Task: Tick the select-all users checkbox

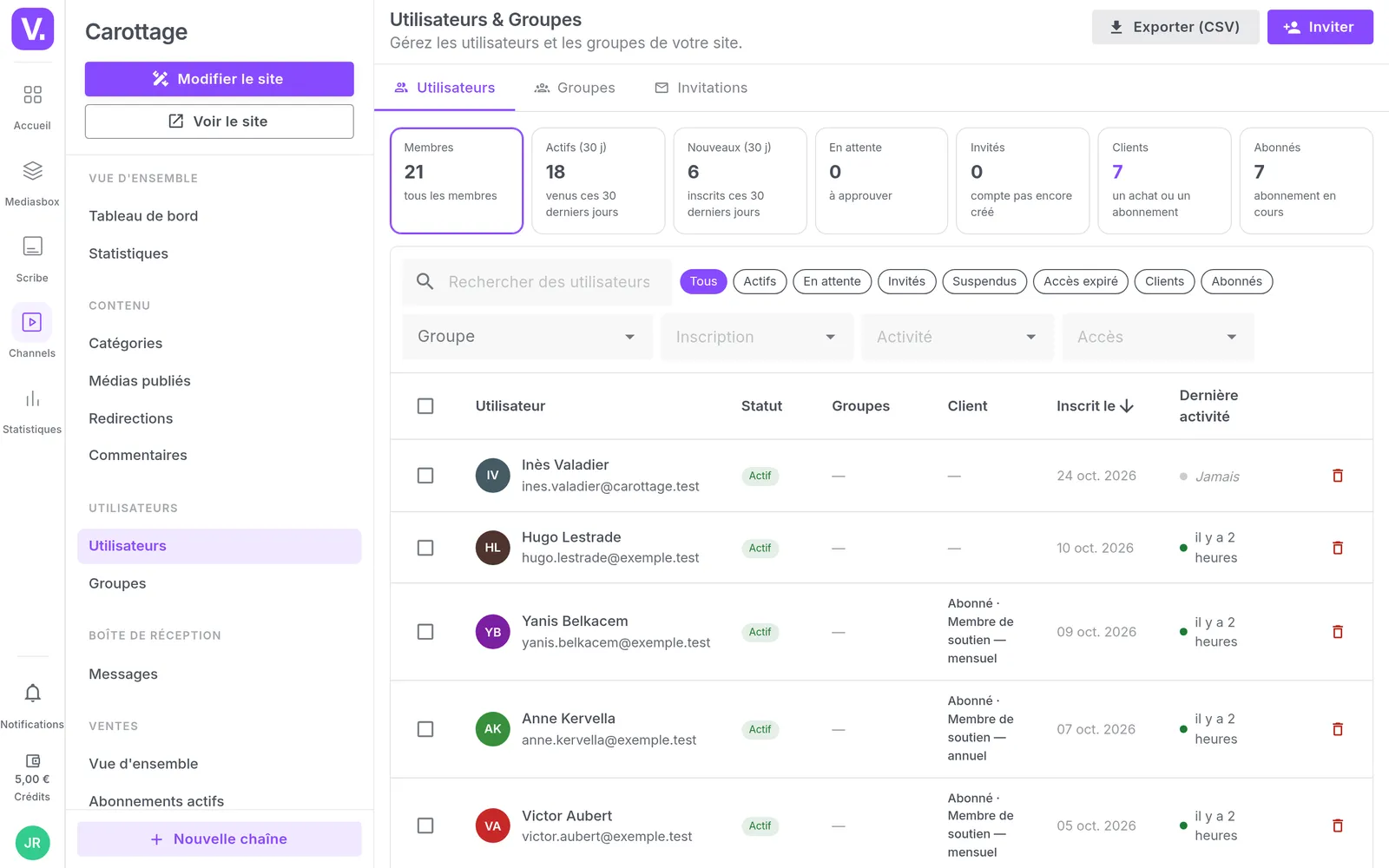Action: pyautogui.click(x=425, y=406)
